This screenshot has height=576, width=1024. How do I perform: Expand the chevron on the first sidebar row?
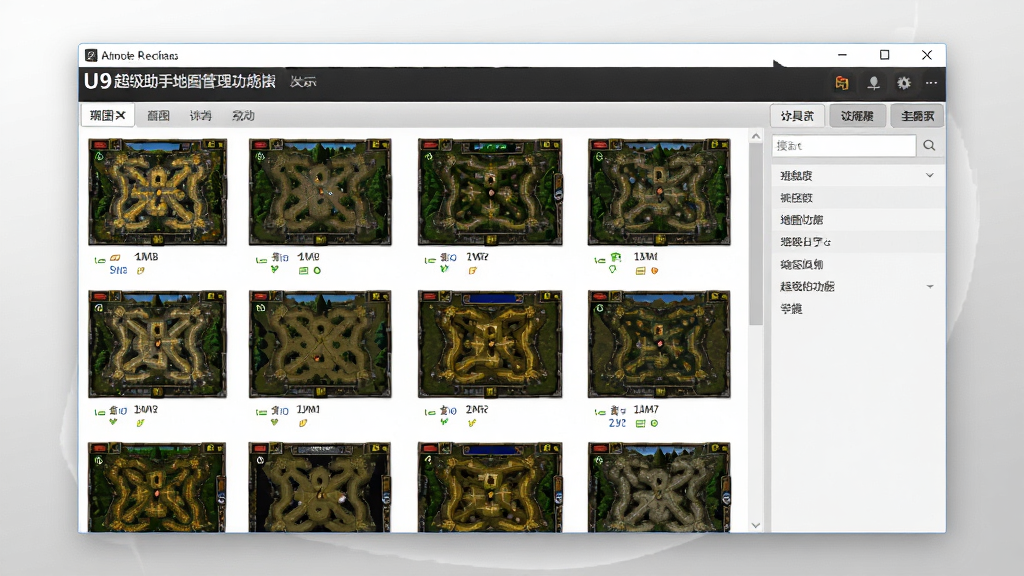tap(929, 176)
